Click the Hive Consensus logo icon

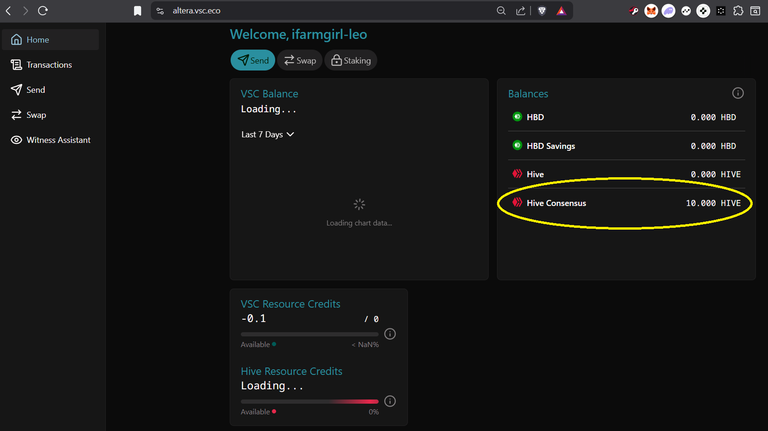[517, 202]
